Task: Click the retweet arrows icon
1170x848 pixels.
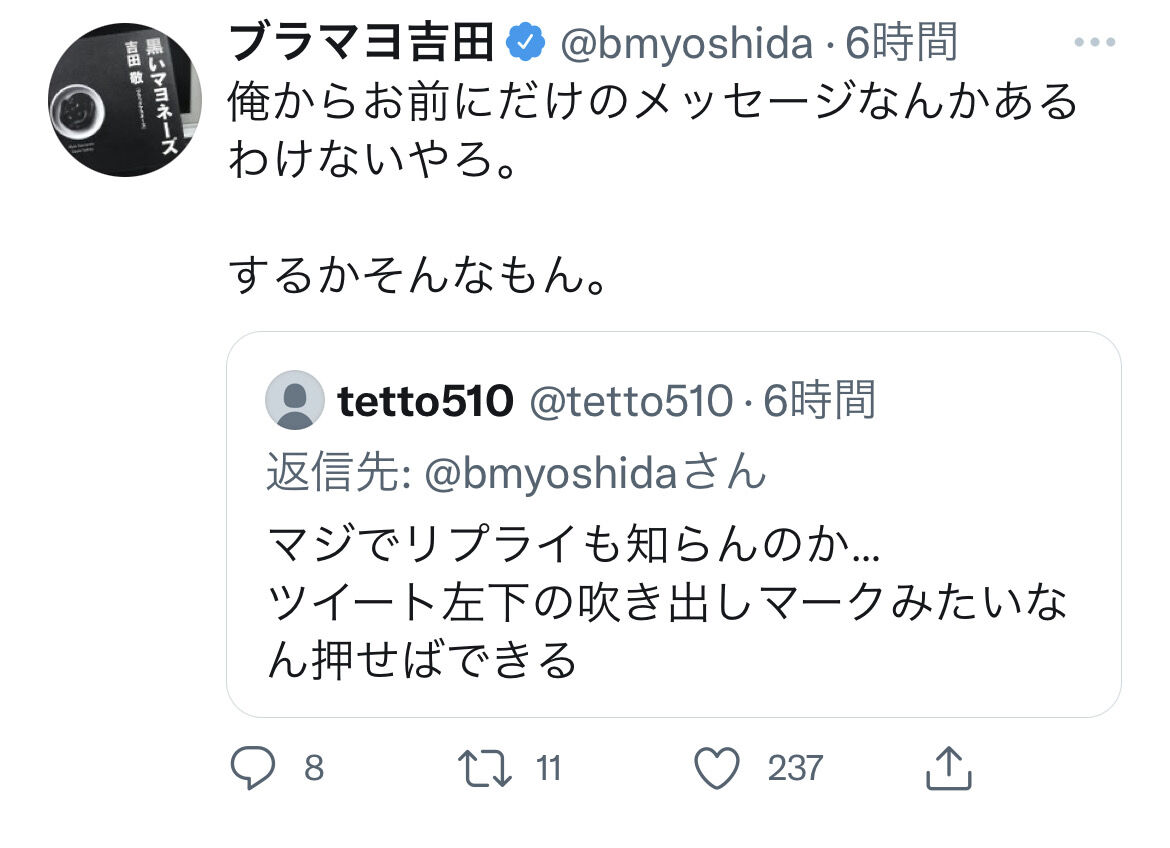Action: (x=485, y=769)
